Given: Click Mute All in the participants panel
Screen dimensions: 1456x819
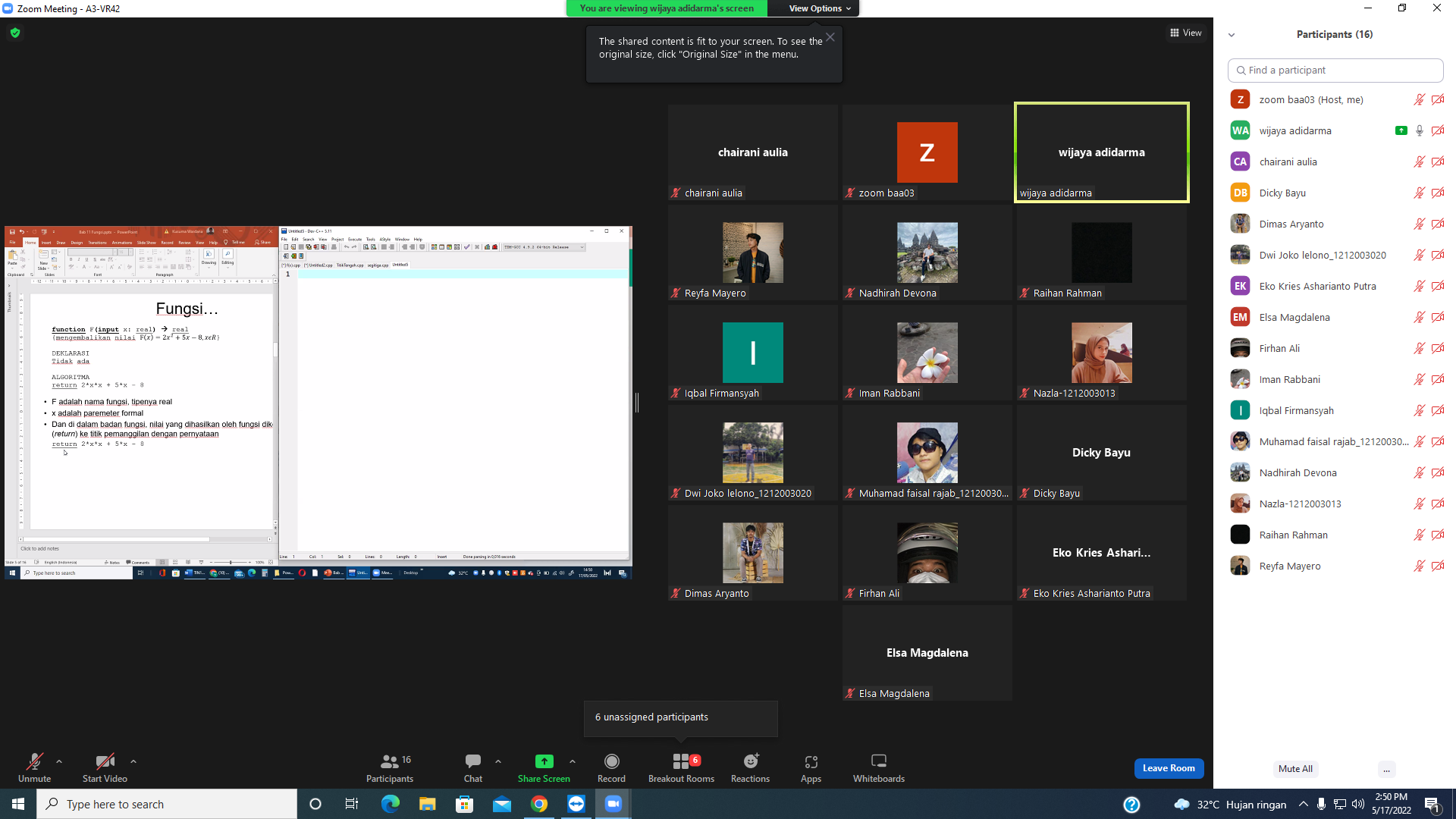Looking at the screenshot, I should [x=1295, y=769].
